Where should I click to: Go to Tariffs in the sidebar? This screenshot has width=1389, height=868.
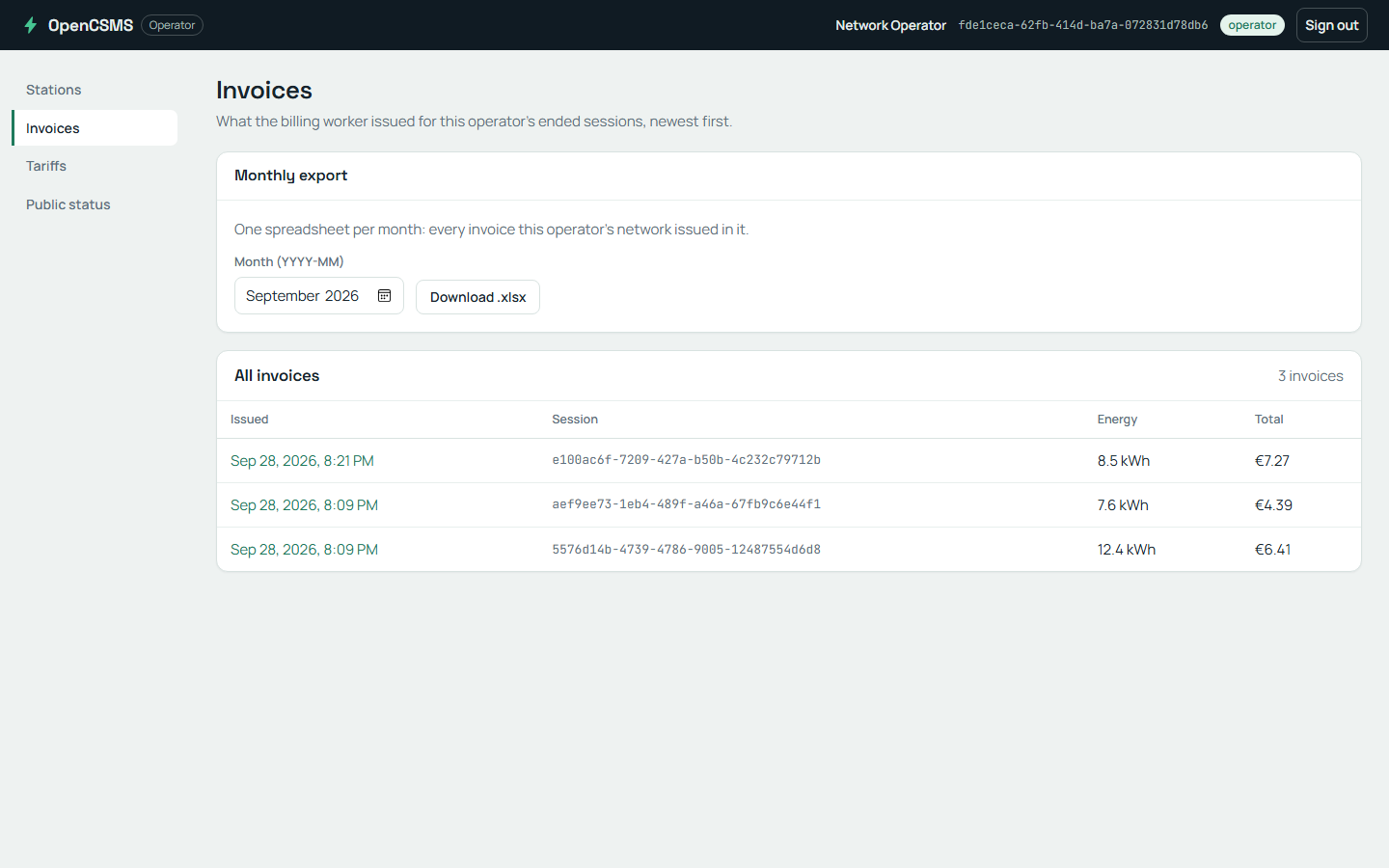(x=95, y=166)
